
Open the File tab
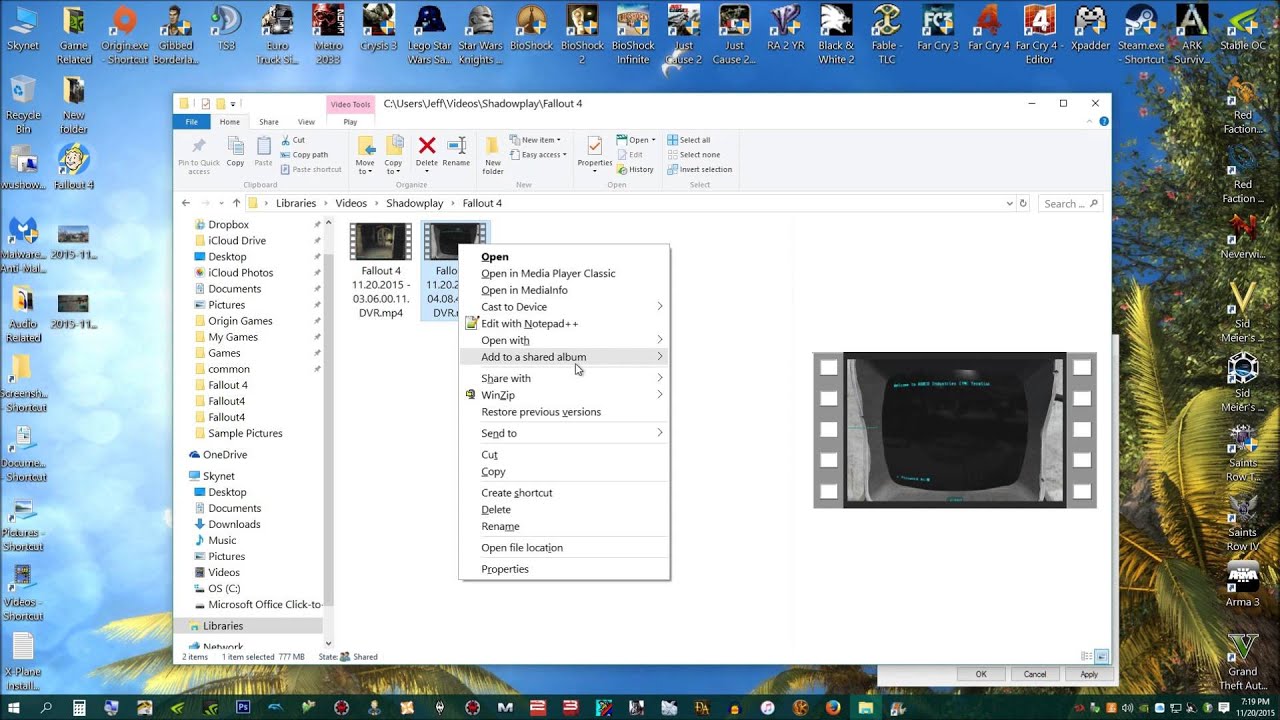pyautogui.click(x=191, y=122)
